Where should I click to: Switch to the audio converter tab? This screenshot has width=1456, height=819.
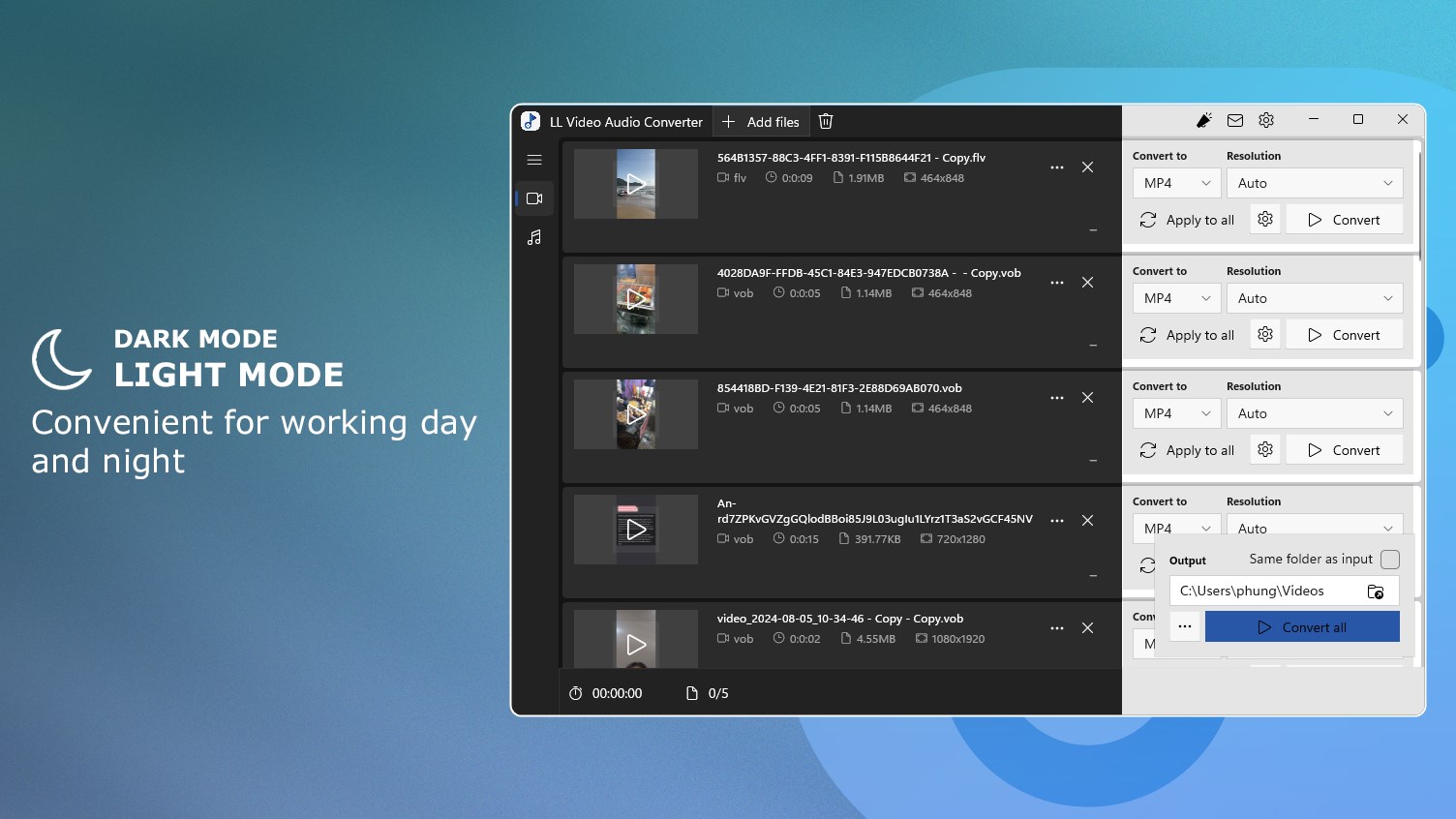534,237
